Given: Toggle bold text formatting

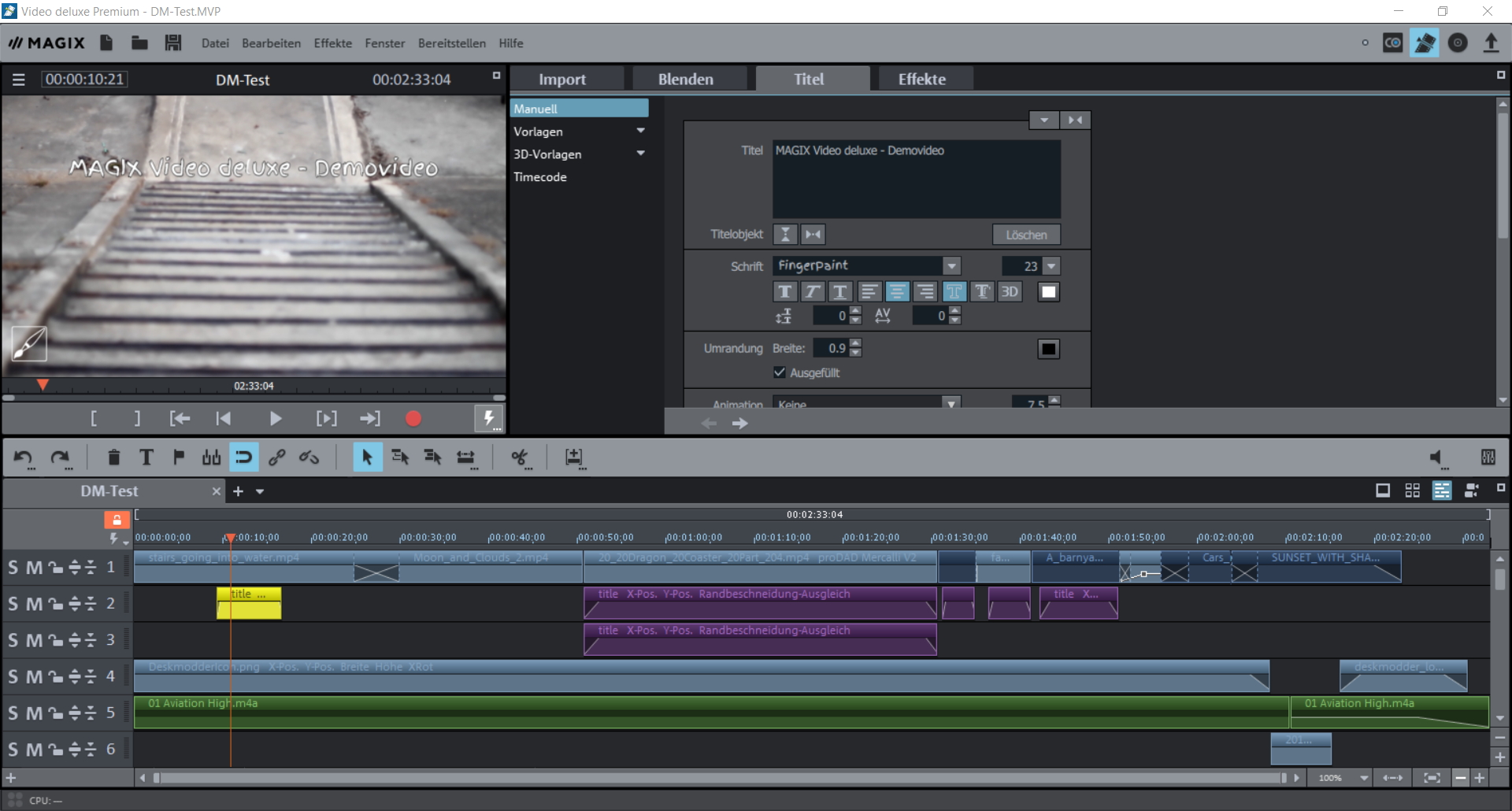Looking at the screenshot, I should coord(785,292).
